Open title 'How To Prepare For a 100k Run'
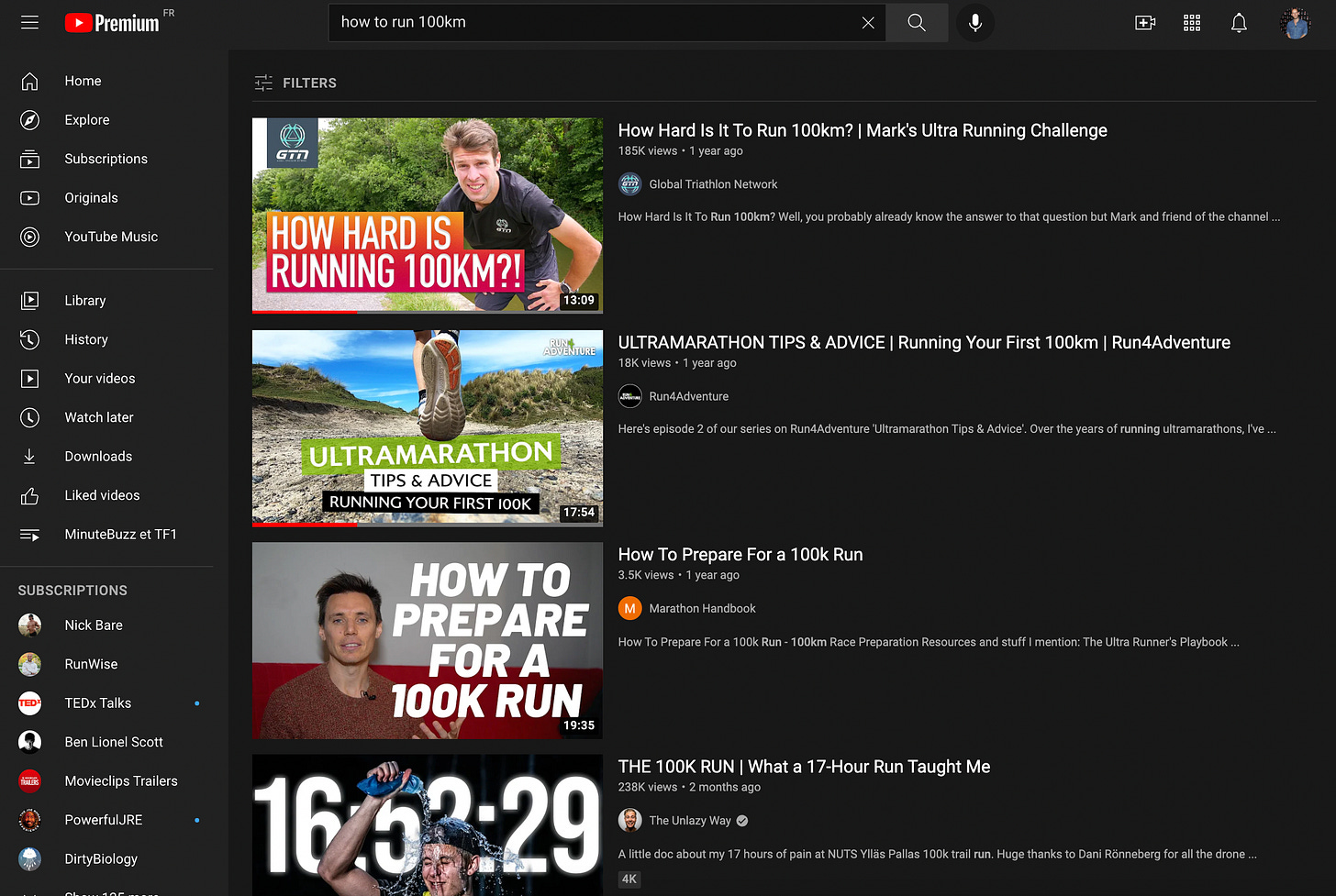This screenshot has width=1336, height=896. (740, 555)
